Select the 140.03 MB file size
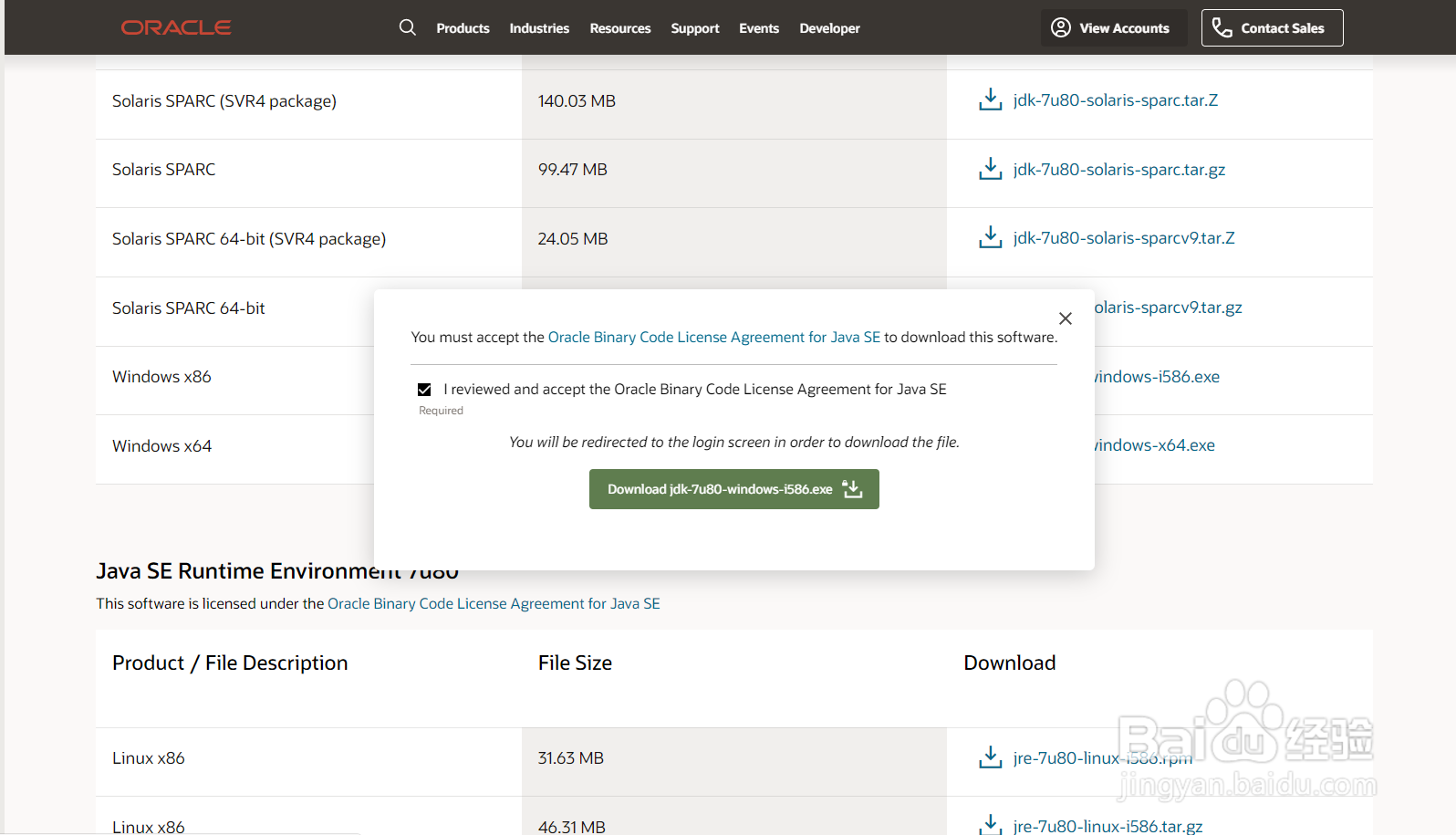Screen dimensions: 1456x835 click(x=577, y=101)
